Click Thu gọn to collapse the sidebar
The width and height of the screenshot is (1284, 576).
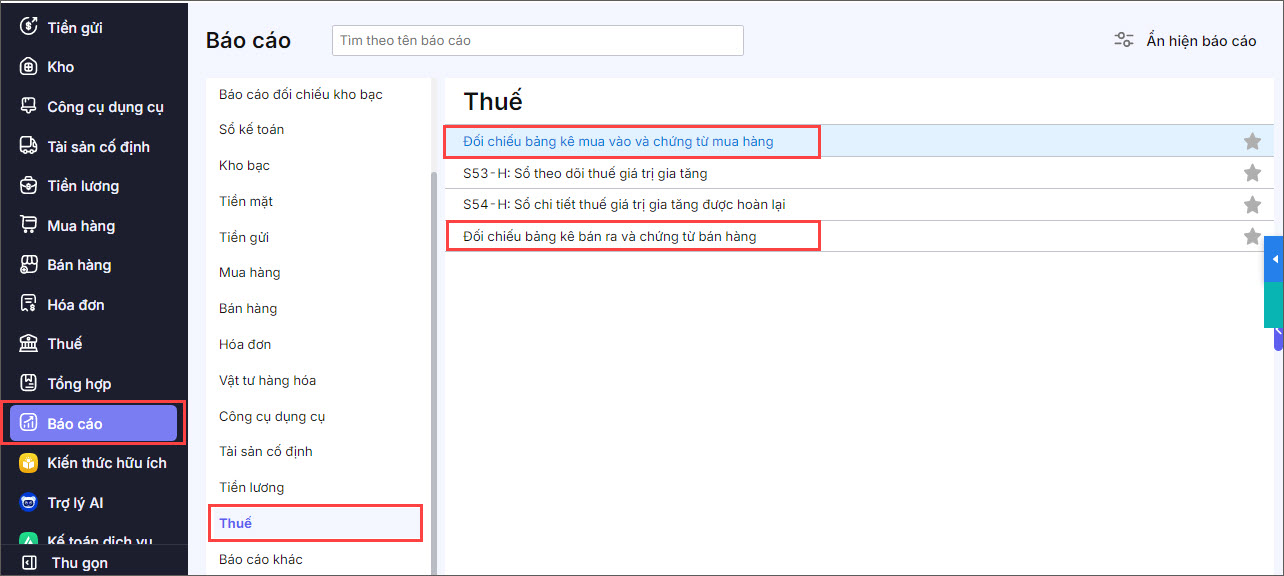(x=80, y=562)
